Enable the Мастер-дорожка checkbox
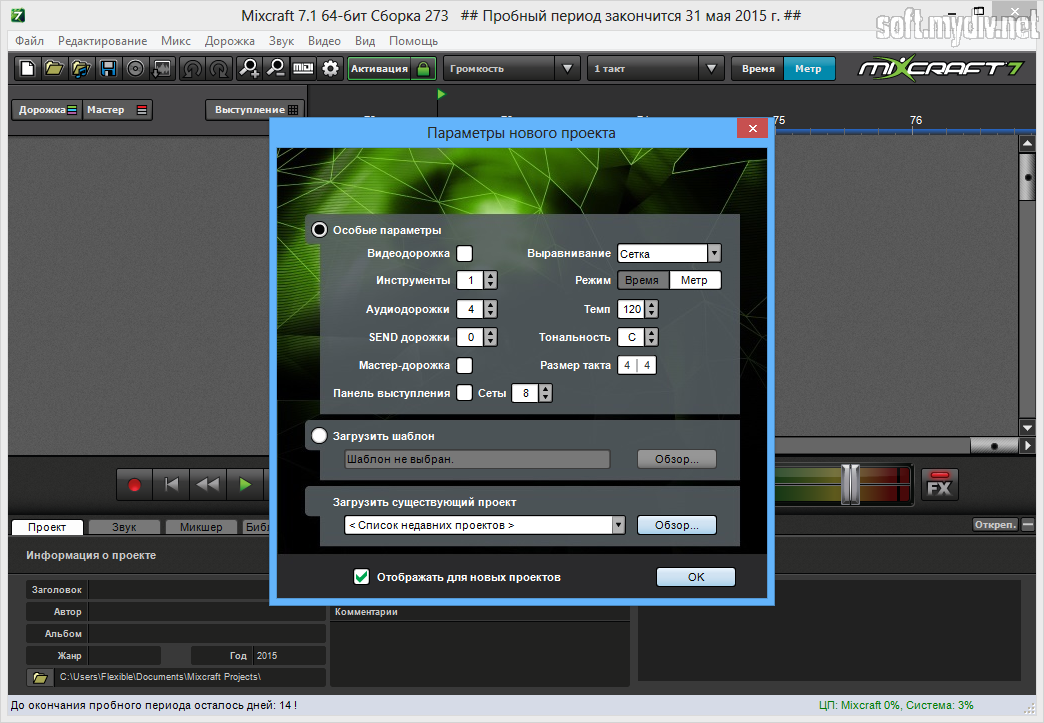This screenshot has width=1044, height=723. pos(465,365)
